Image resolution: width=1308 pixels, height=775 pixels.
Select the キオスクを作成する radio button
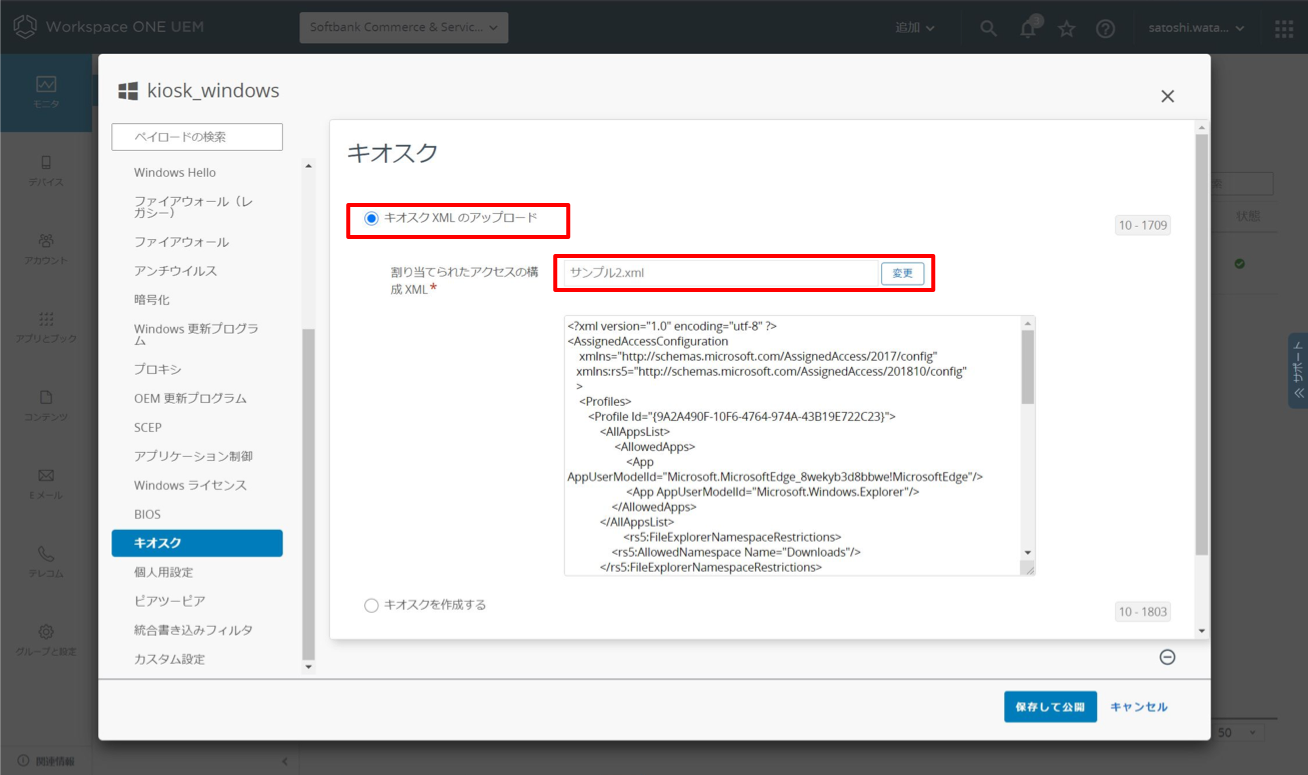click(372, 605)
